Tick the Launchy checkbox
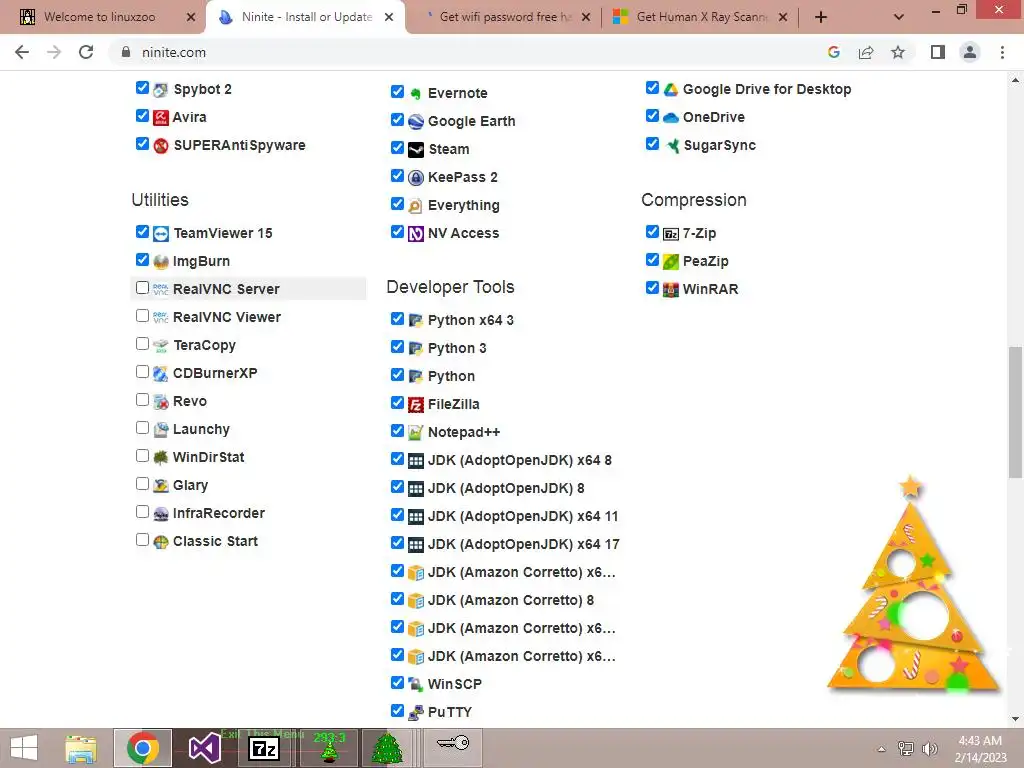The width and height of the screenshot is (1024, 768). pos(142,428)
